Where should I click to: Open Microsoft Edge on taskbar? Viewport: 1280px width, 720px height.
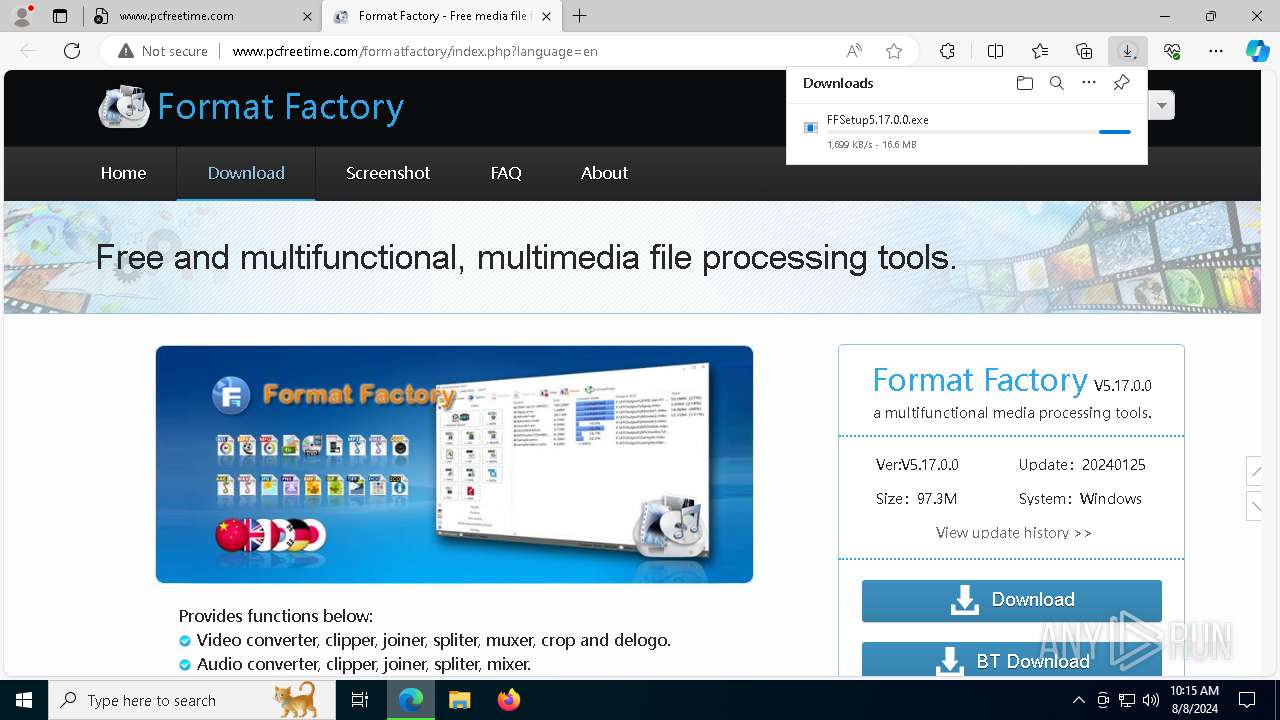[x=411, y=700]
